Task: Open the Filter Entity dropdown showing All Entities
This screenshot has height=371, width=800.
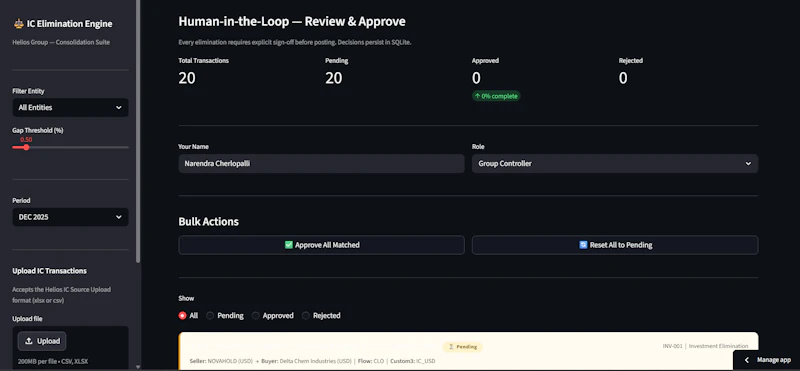Action: 70,108
